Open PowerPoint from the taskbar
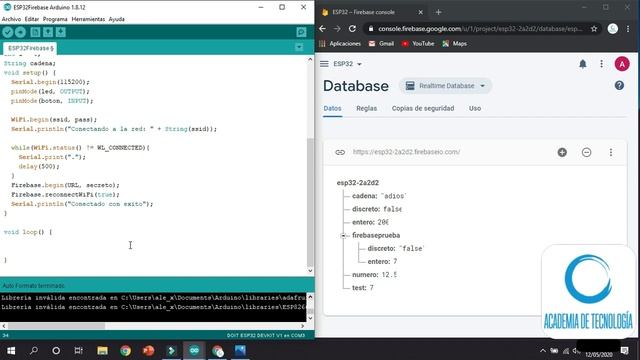The width and height of the screenshot is (640, 360). (x=149, y=351)
